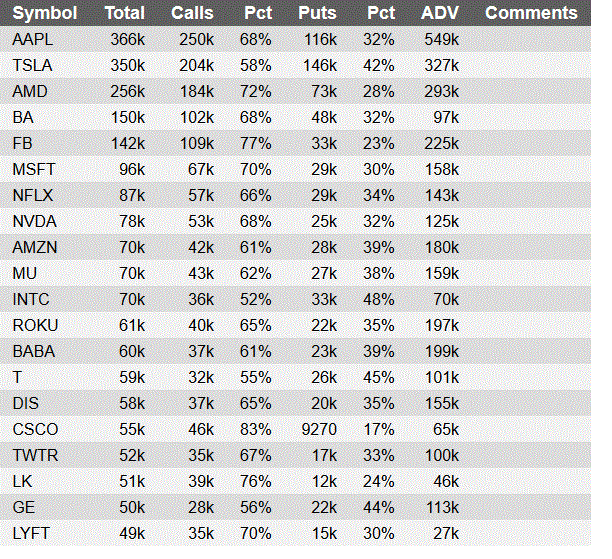
Task: Select the NFLX row symbol
Action: 32,195
